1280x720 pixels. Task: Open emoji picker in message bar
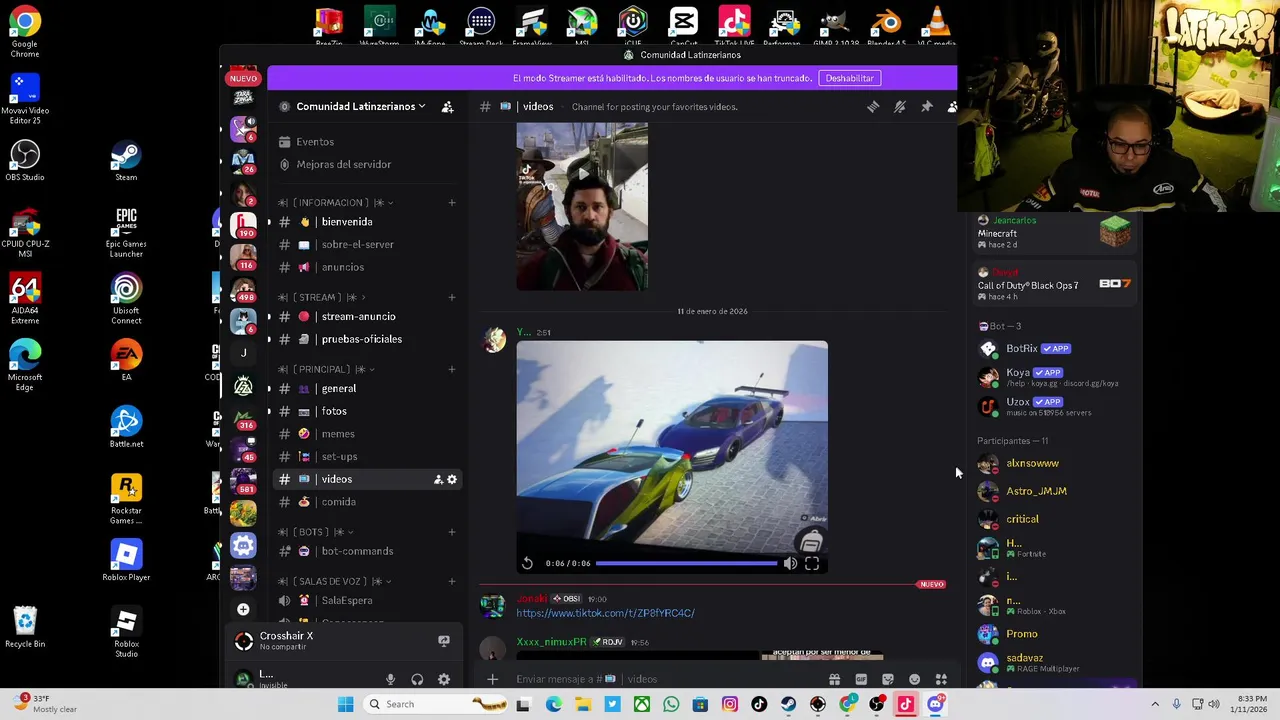[x=914, y=680]
